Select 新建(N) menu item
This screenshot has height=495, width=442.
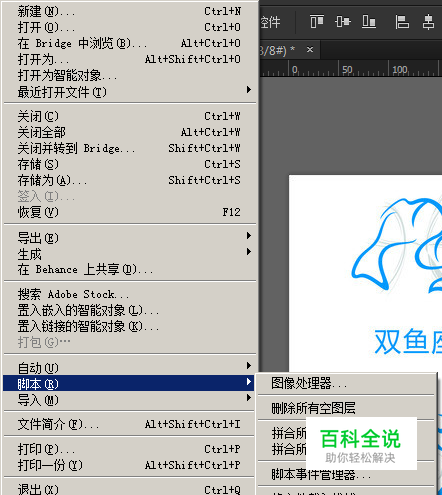click(129, 11)
